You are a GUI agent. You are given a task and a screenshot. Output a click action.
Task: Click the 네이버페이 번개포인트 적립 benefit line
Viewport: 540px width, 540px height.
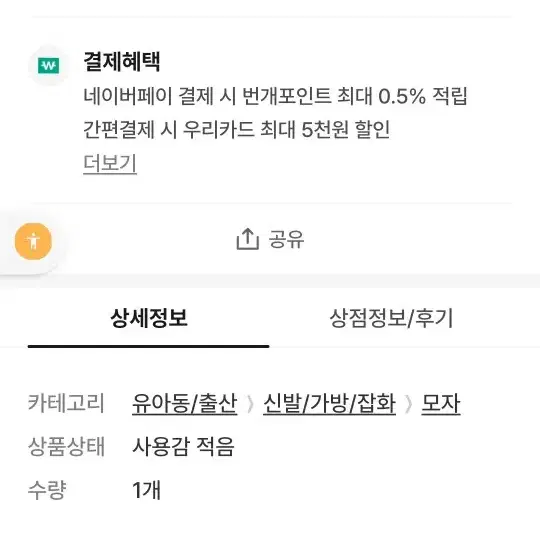click(x=276, y=96)
